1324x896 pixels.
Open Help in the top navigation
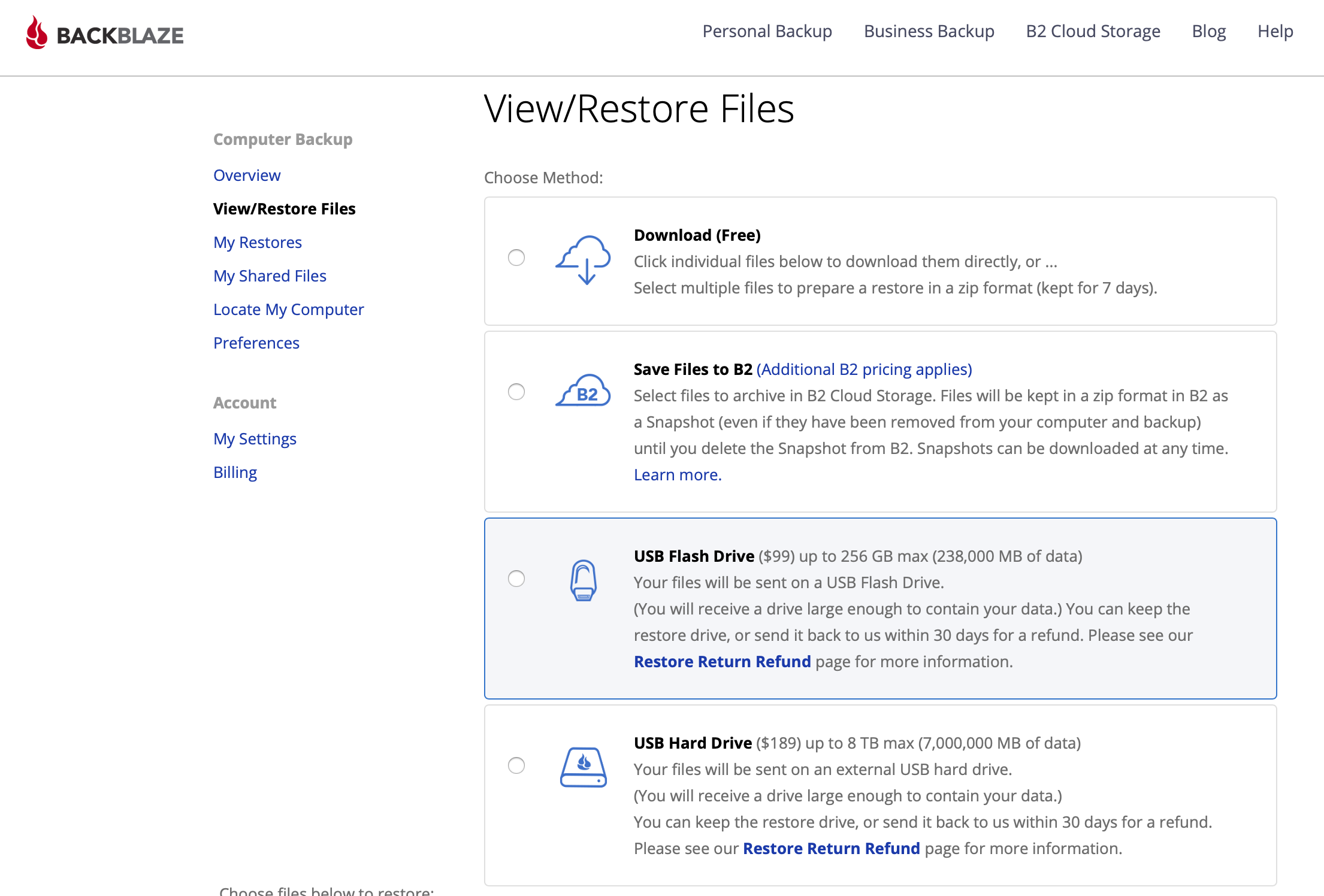pos(1275,31)
